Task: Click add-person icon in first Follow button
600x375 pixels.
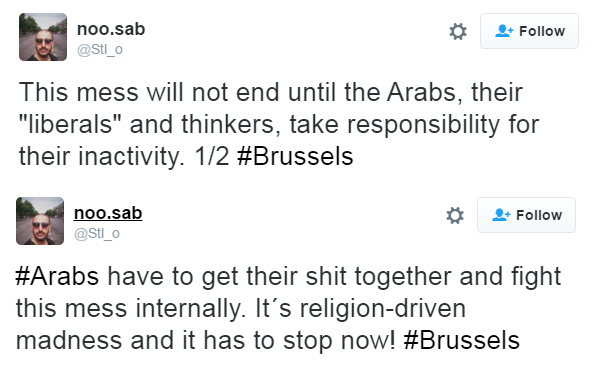Action: click(504, 31)
